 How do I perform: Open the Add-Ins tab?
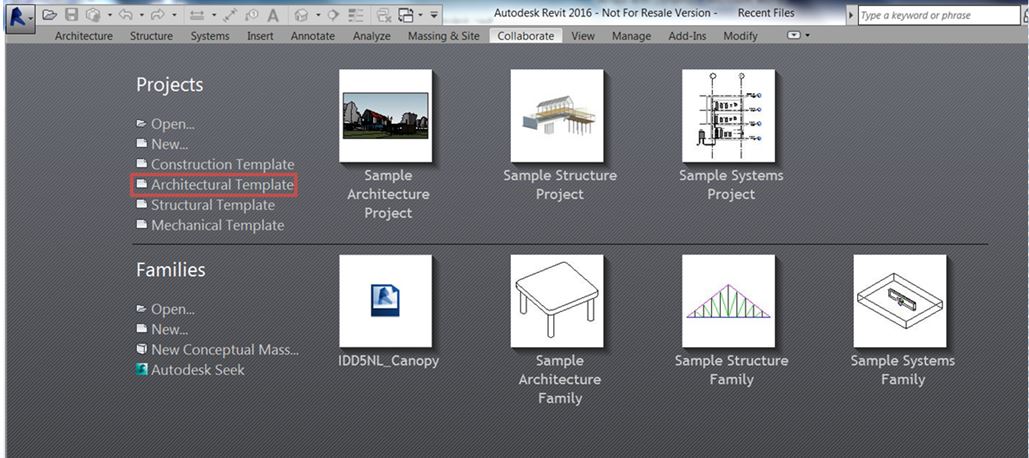687,36
